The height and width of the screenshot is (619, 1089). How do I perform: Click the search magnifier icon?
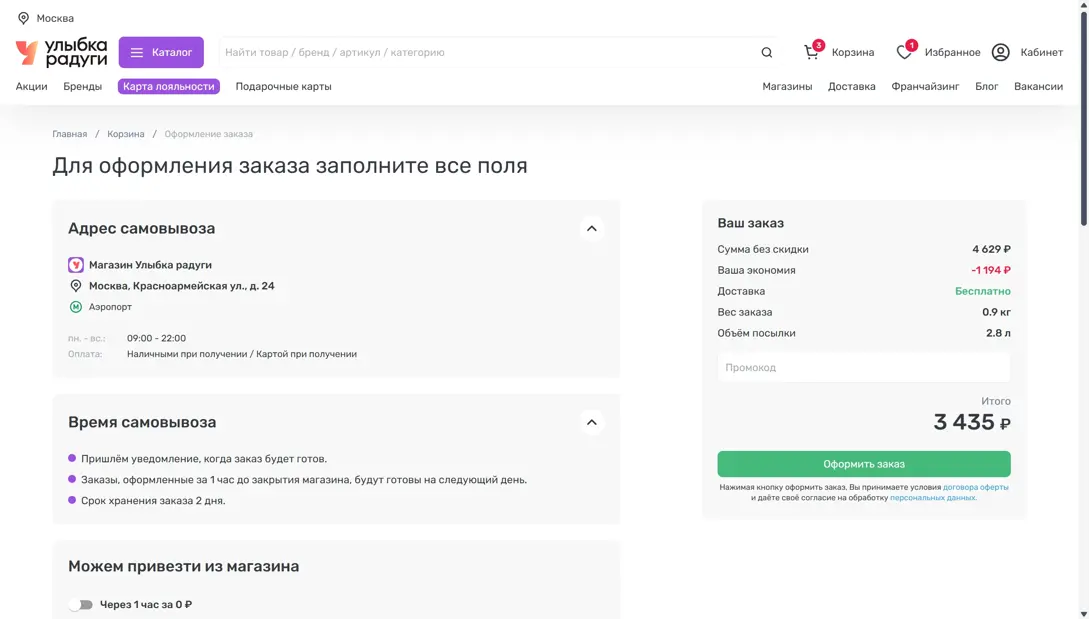point(766,52)
